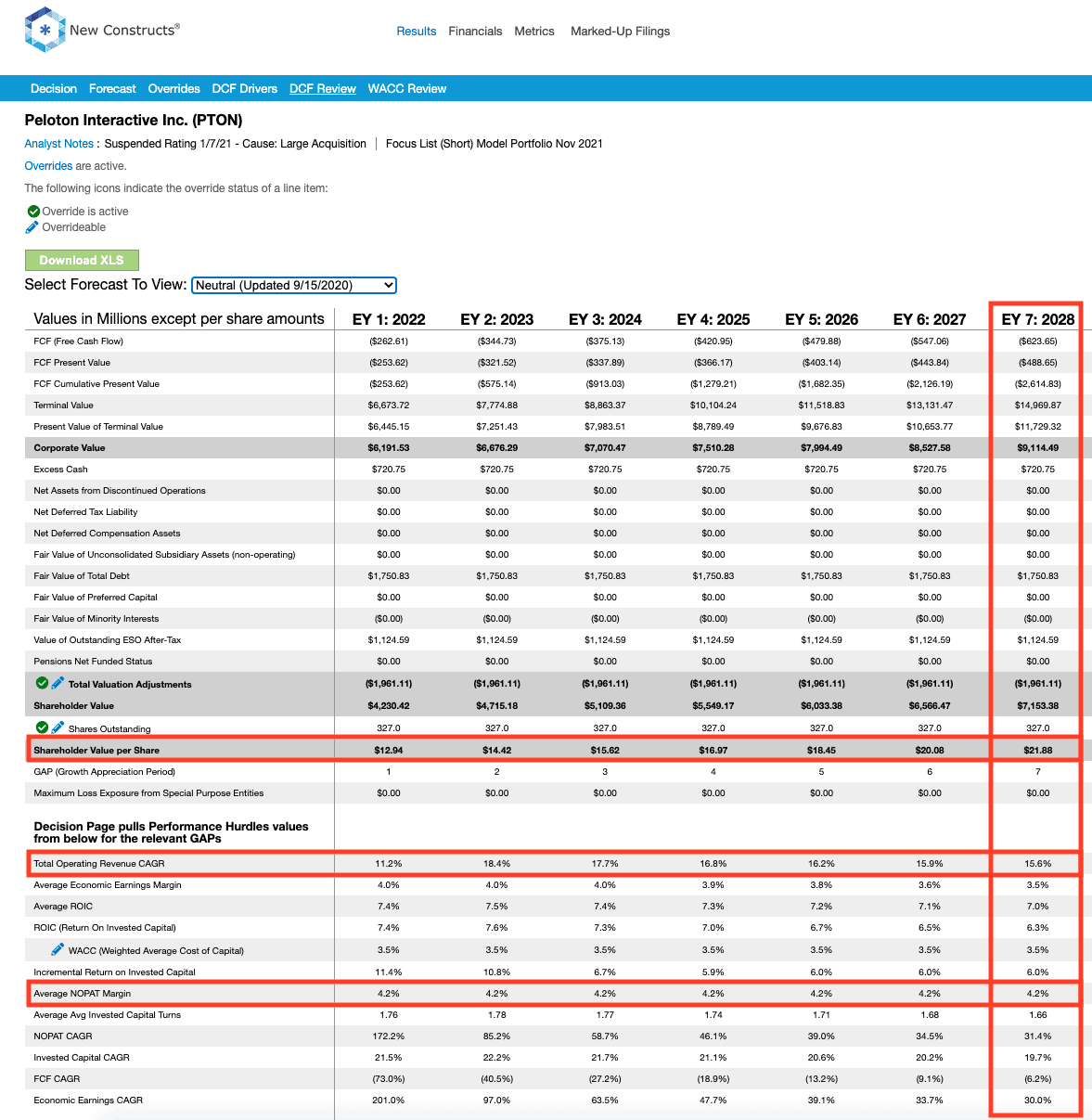
Task: Click the Invested Capital CAGR label
Action: pos(82,1058)
